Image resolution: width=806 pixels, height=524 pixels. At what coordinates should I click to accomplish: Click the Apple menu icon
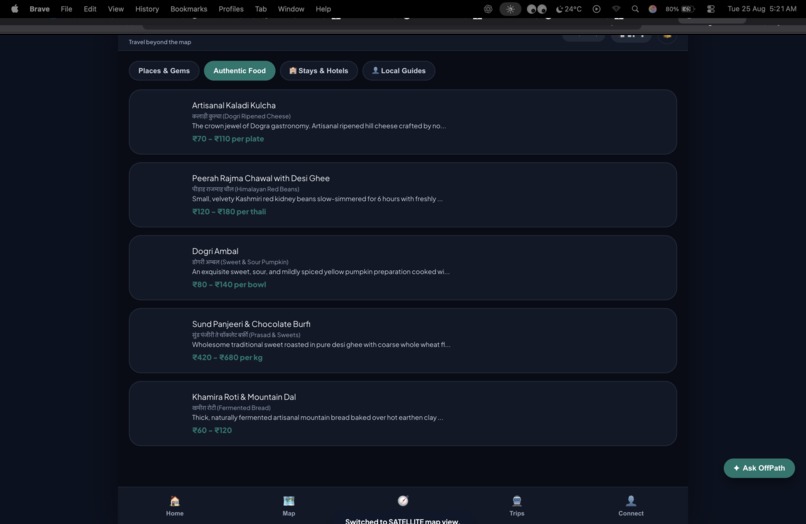14,9
